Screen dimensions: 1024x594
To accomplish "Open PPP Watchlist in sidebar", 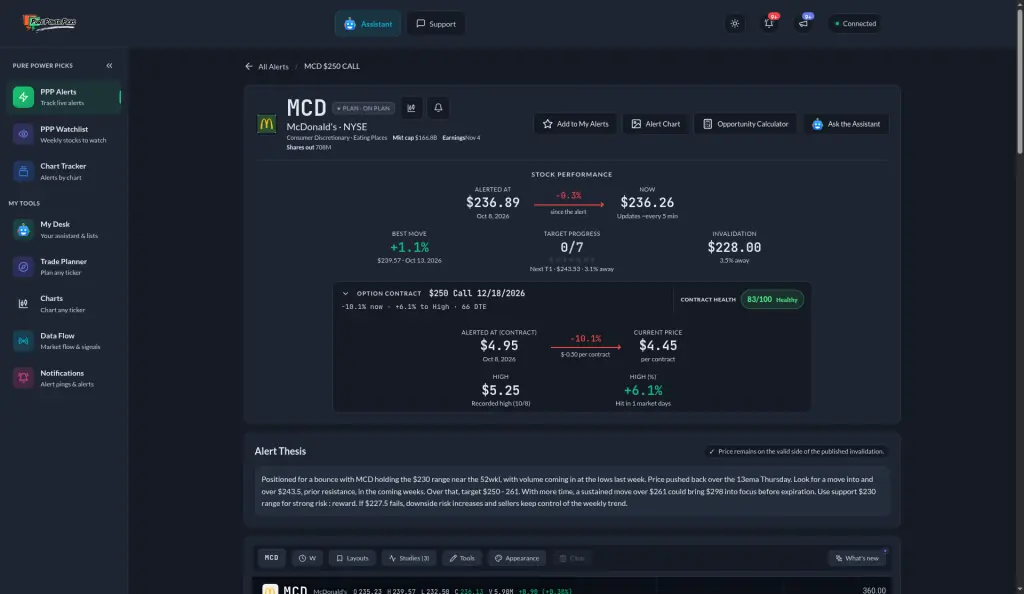I will point(63,134).
